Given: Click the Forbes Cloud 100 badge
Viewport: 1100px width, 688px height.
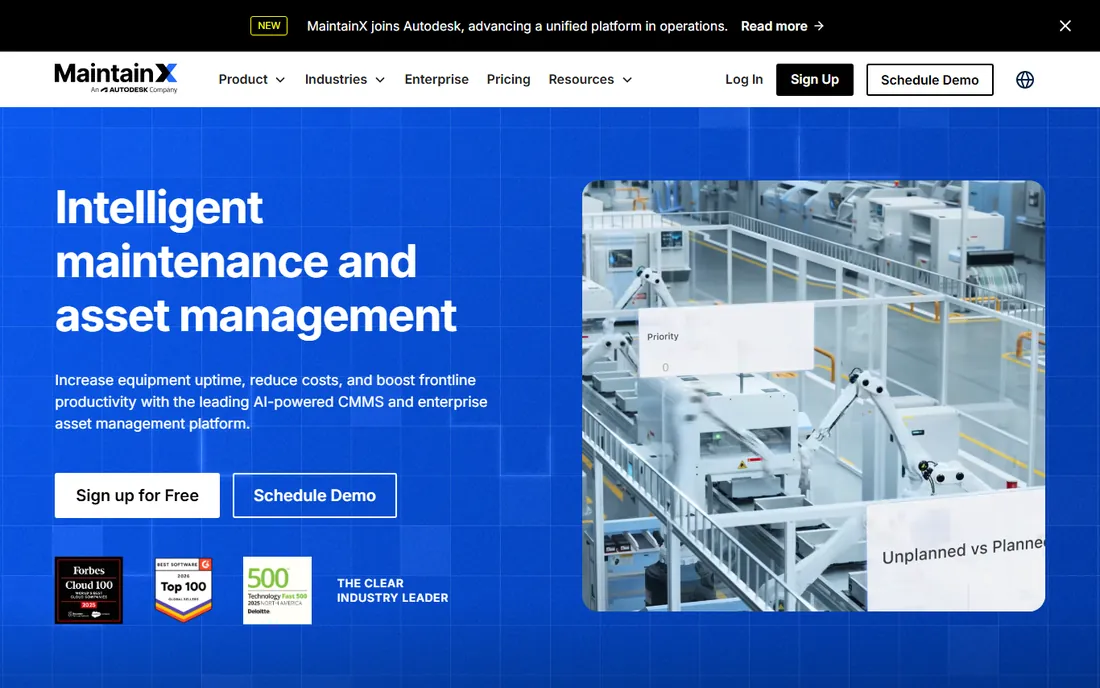Looking at the screenshot, I should tap(89, 591).
